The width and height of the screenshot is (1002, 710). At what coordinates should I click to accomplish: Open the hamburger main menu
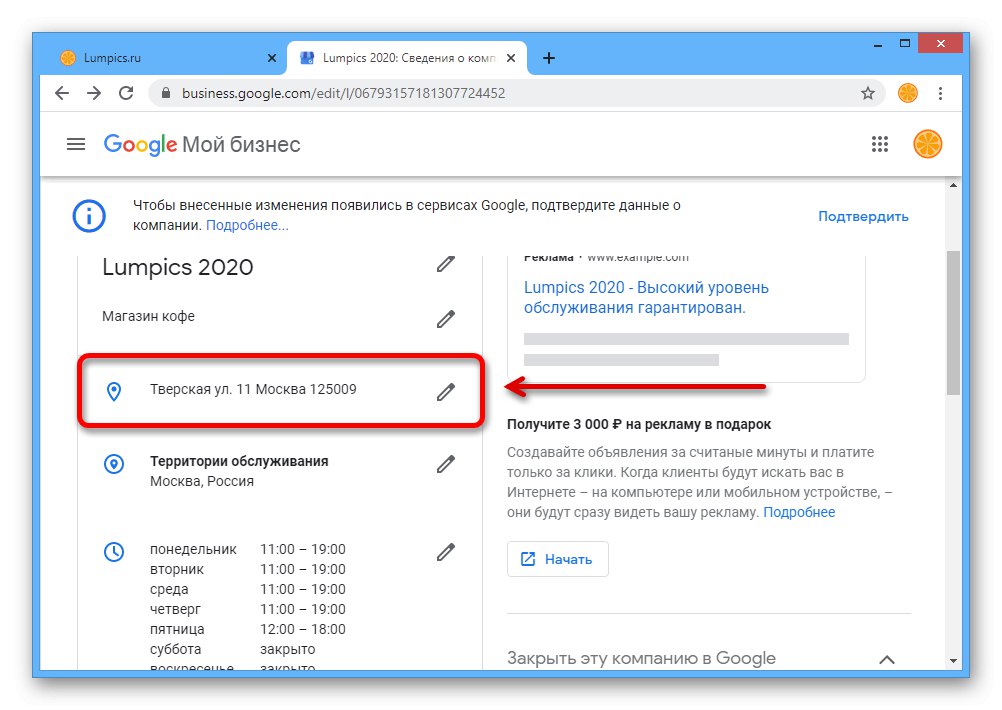coord(76,144)
